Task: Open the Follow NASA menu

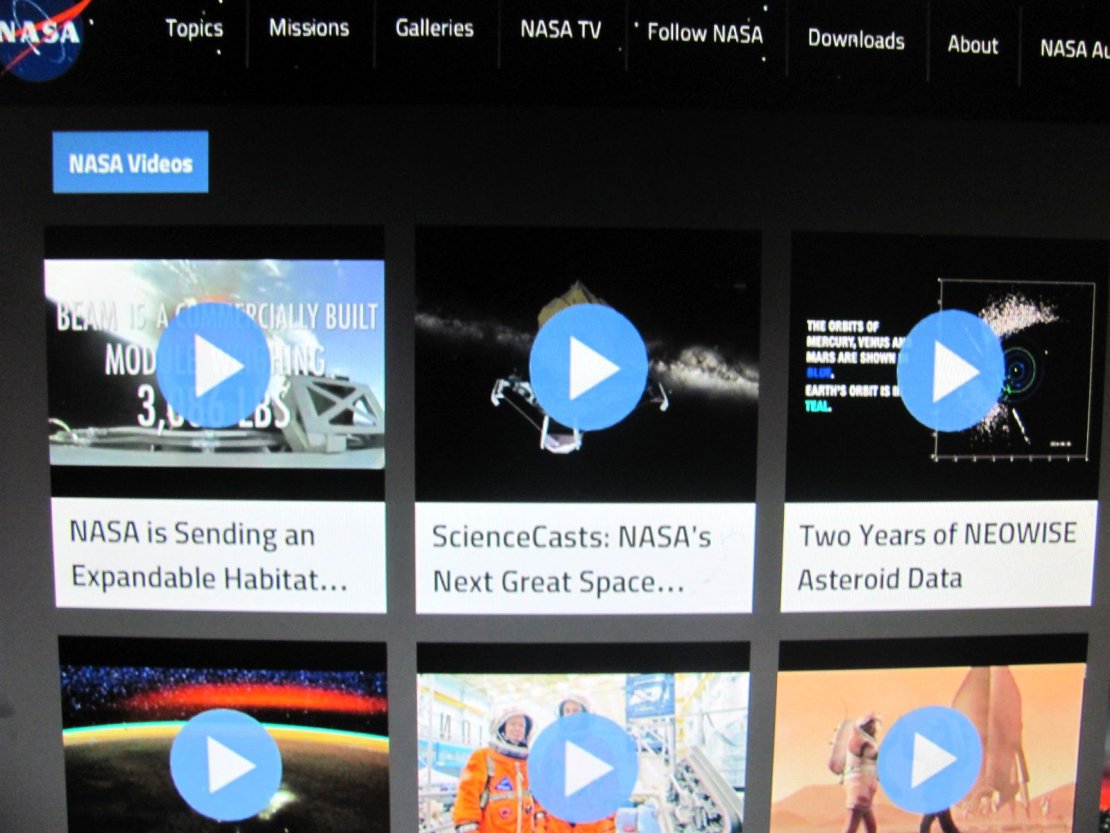Action: 705,33
